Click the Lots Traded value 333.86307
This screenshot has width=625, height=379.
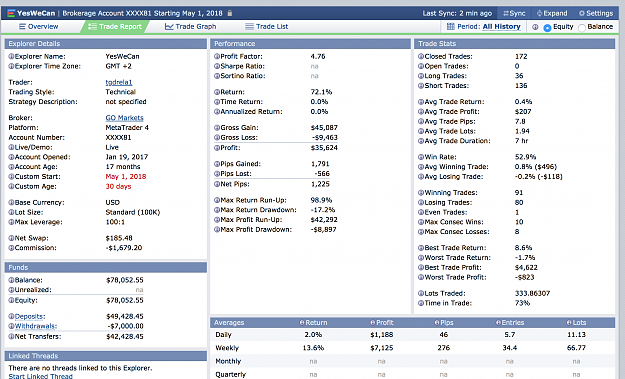click(532, 293)
